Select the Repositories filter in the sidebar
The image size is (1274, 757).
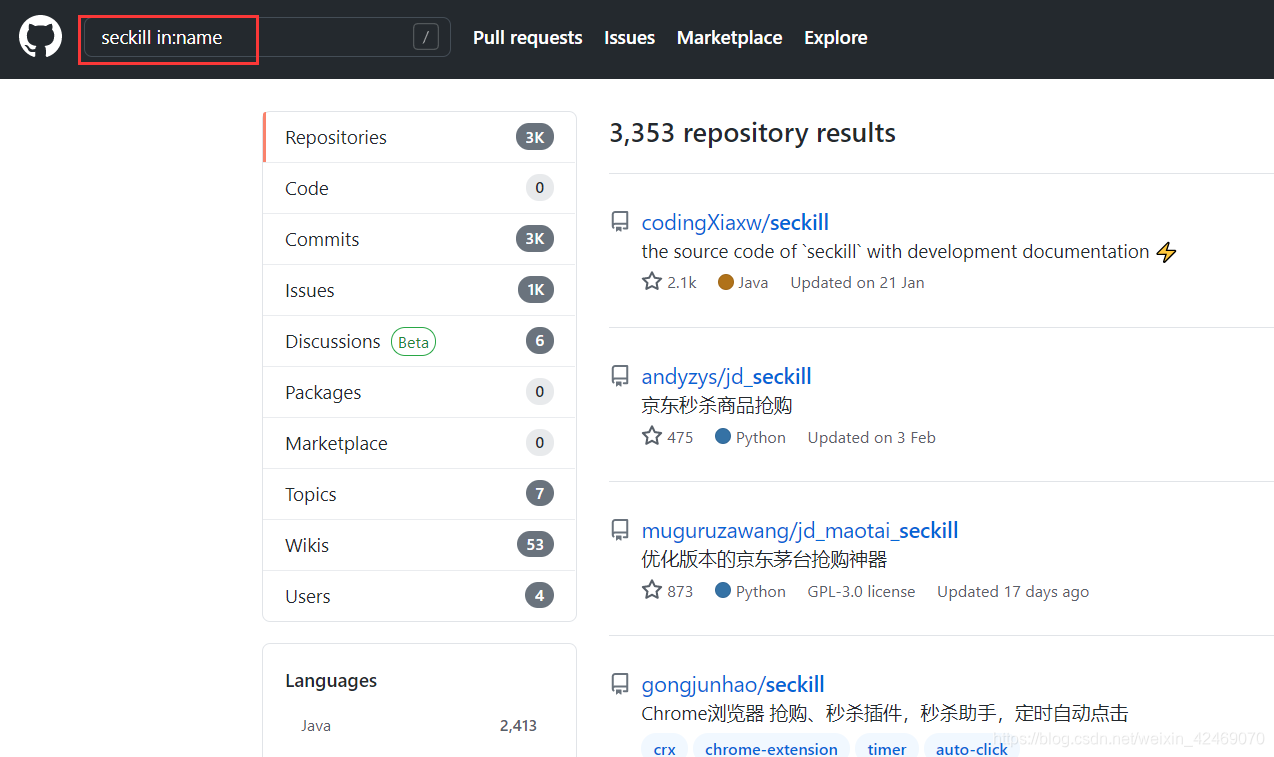[419, 137]
